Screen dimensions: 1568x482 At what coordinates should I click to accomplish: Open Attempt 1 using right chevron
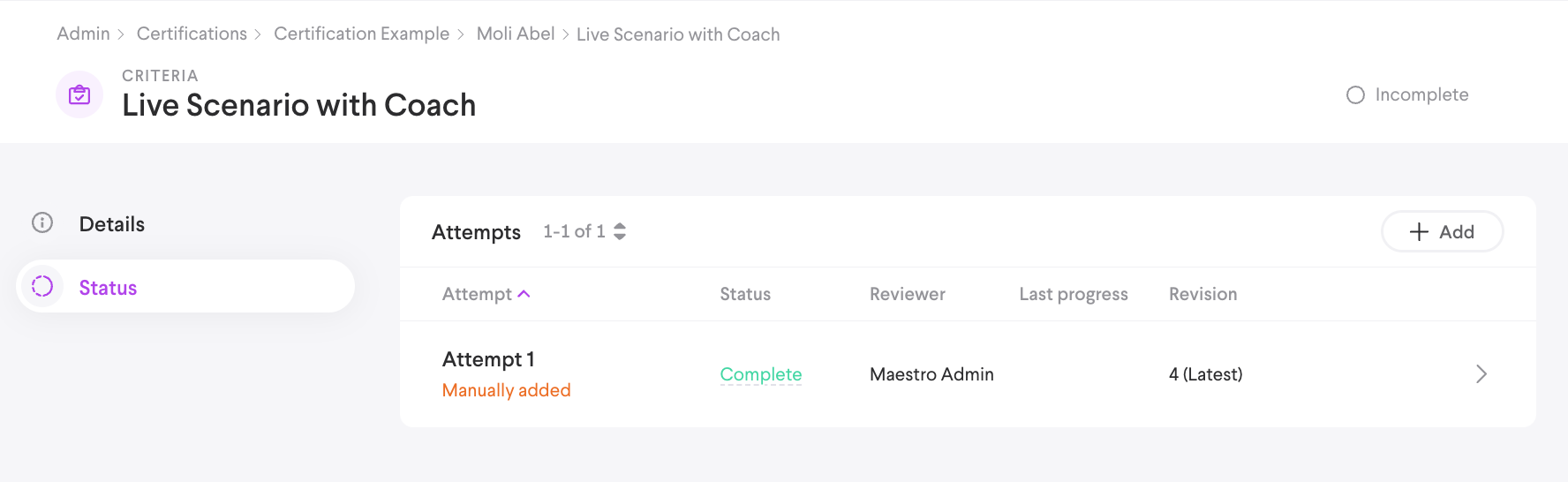click(x=1481, y=374)
